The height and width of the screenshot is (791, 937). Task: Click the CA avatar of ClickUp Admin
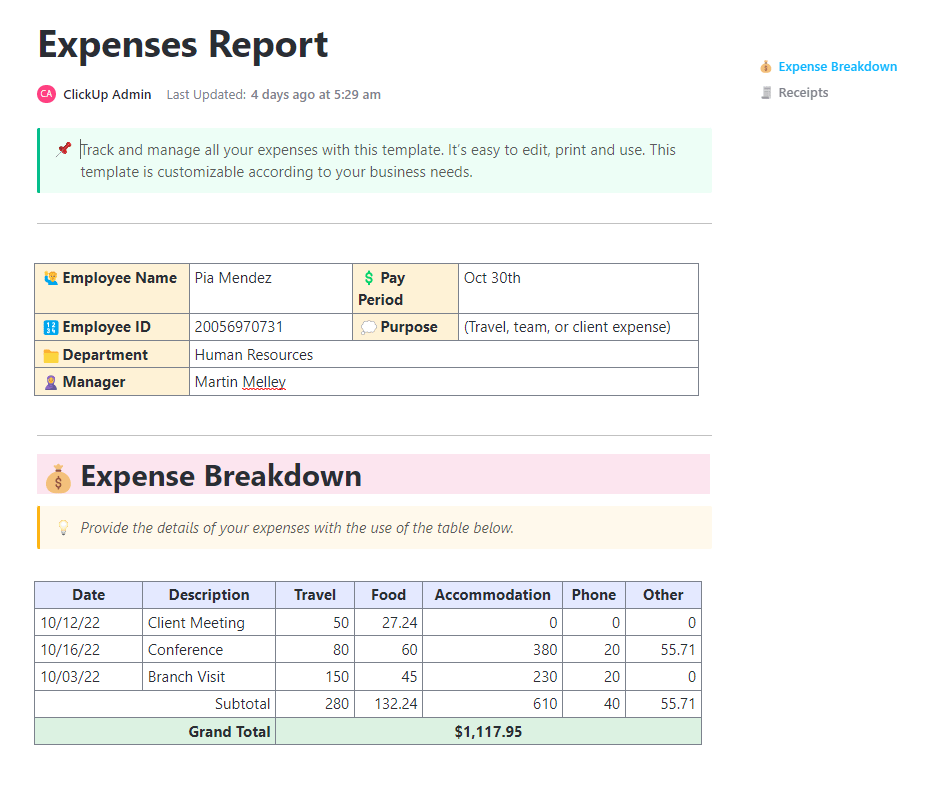(x=45, y=94)
